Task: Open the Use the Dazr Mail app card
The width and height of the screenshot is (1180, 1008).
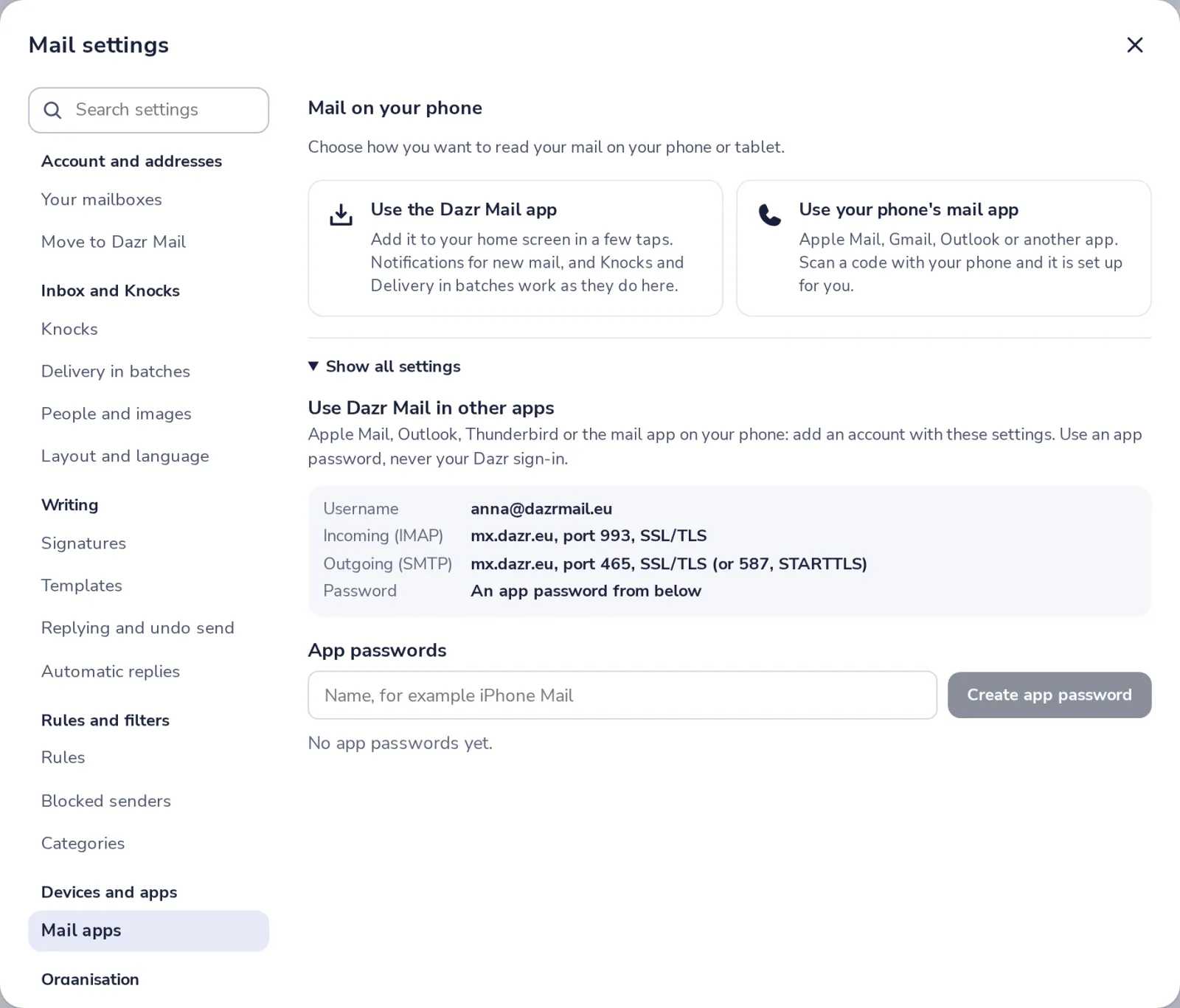Action: pyautogui.click(x=516, y=248)
